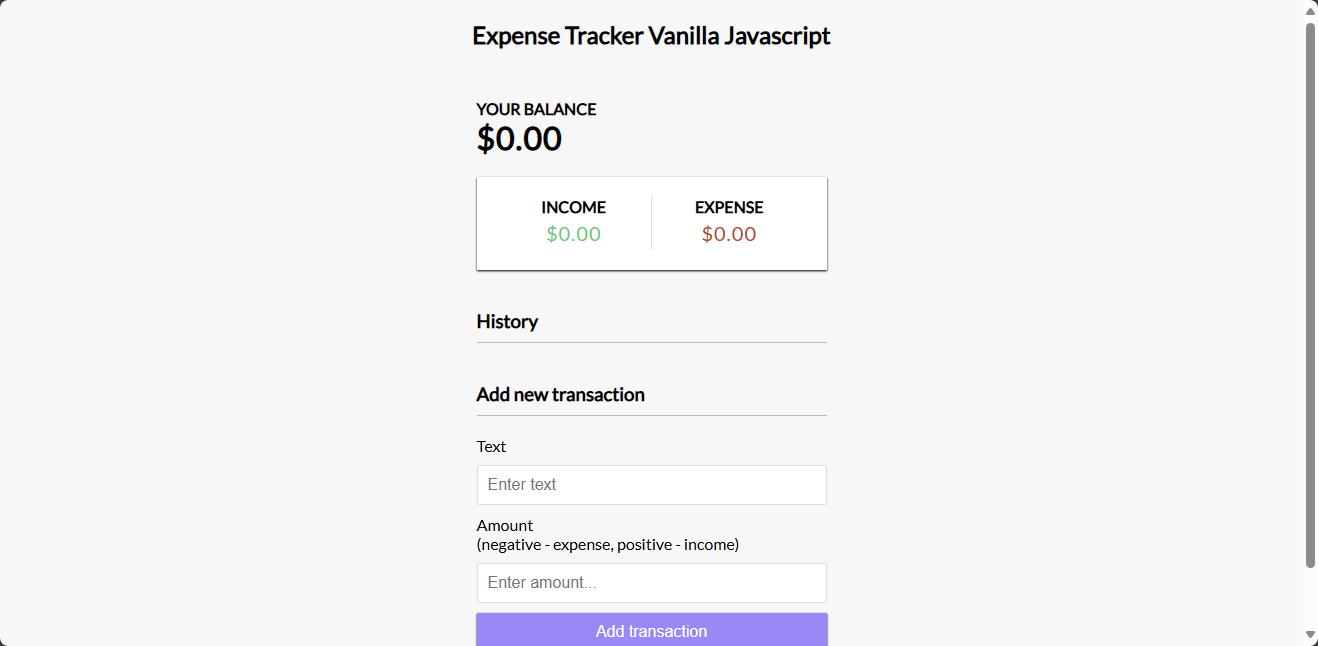Click the YOUR BALANCE label

click(x=536, y=109)
